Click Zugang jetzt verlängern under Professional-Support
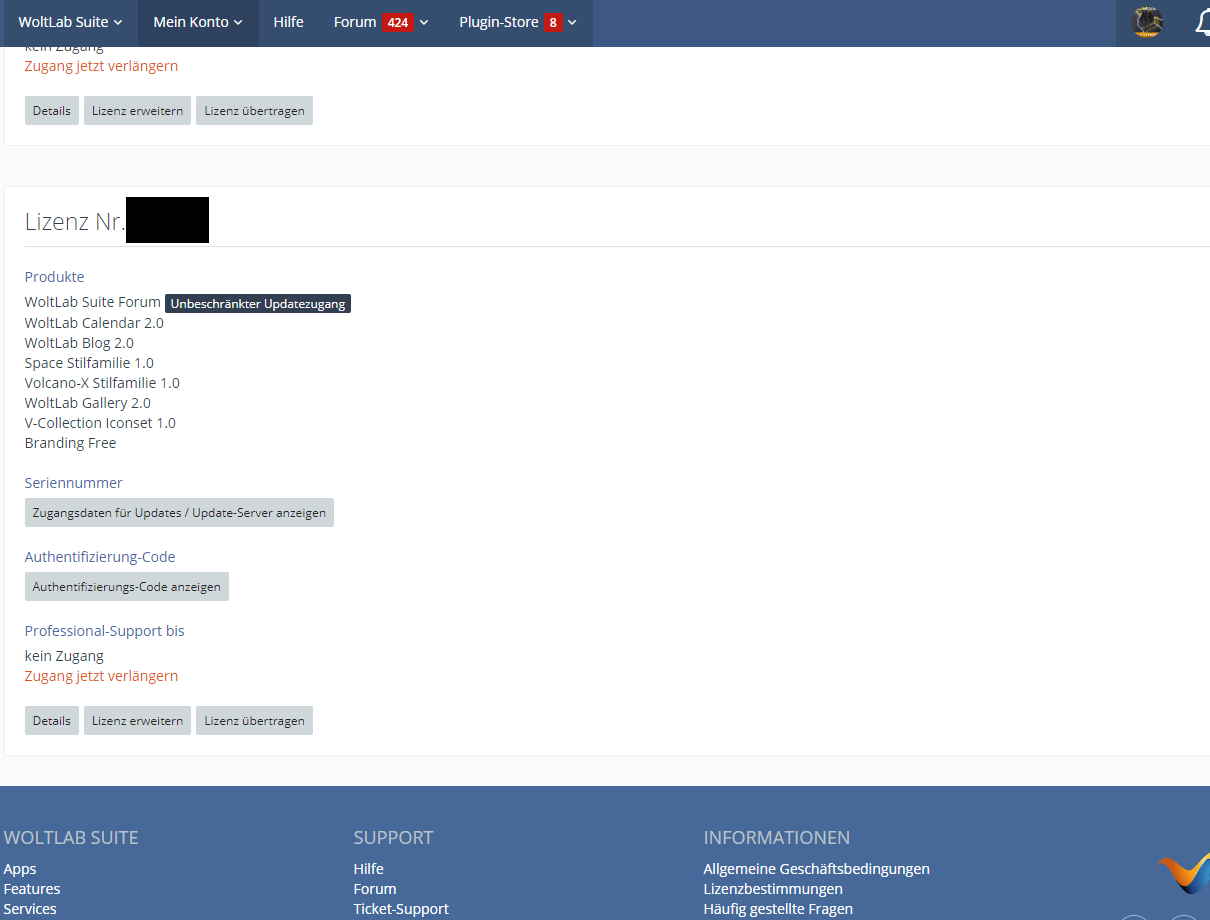The width and height of the screenshot is (1210, 920). [x=101, y=676]
